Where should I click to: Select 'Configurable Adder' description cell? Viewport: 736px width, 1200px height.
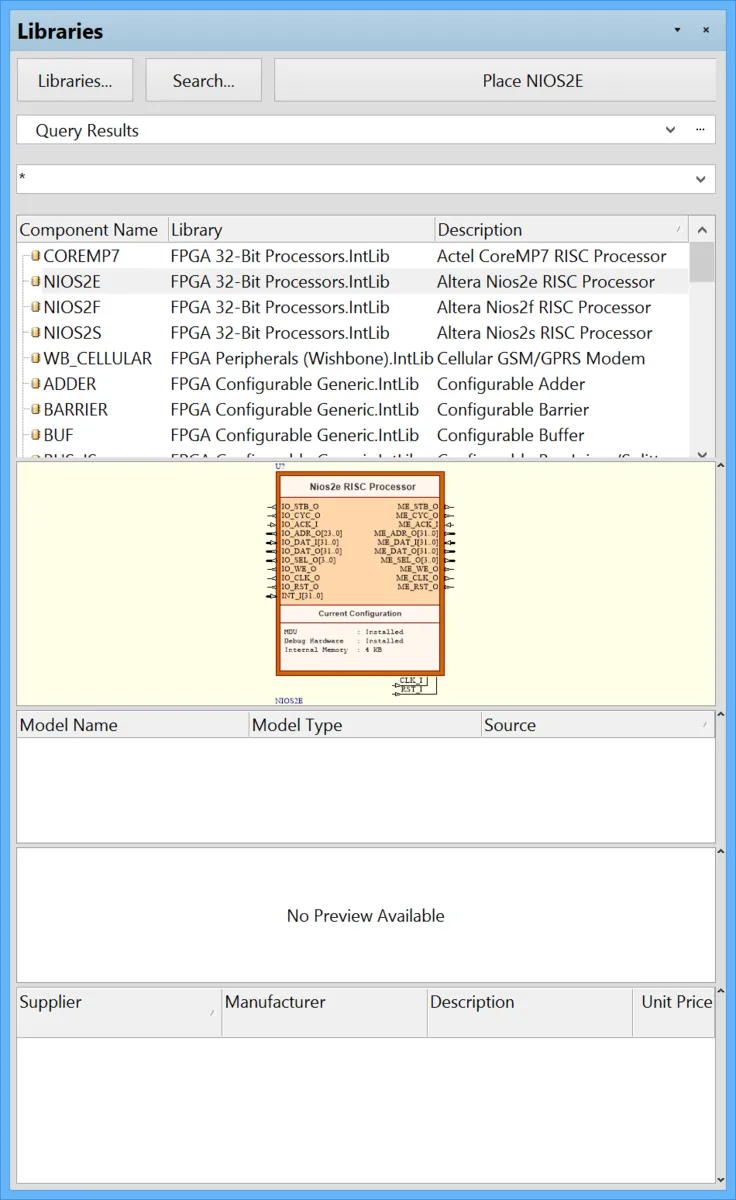pos(511,384)
